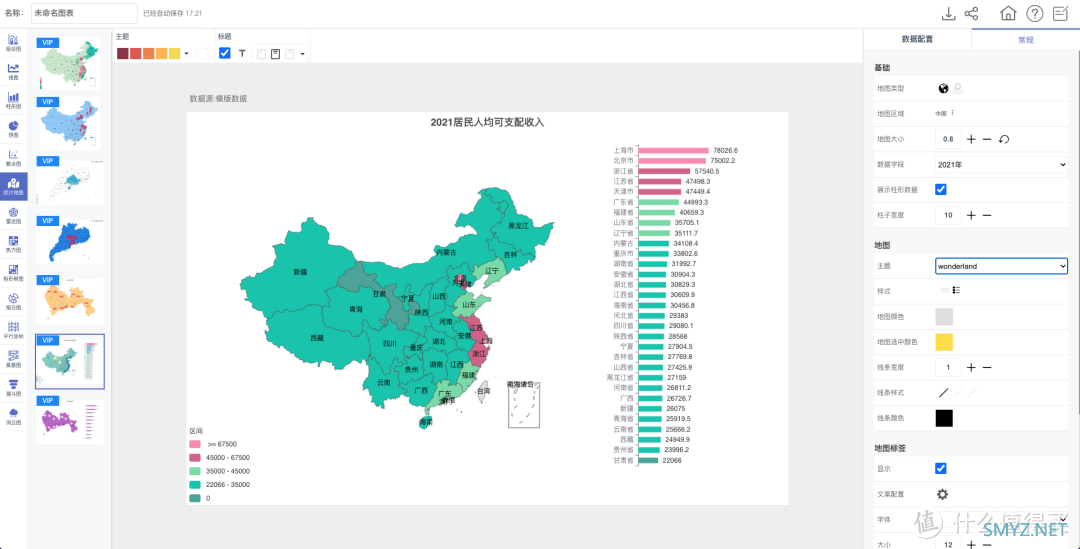Select center title alignment option
The image size is (1080, 549).
pyautogui.click(x=276, y=54)
